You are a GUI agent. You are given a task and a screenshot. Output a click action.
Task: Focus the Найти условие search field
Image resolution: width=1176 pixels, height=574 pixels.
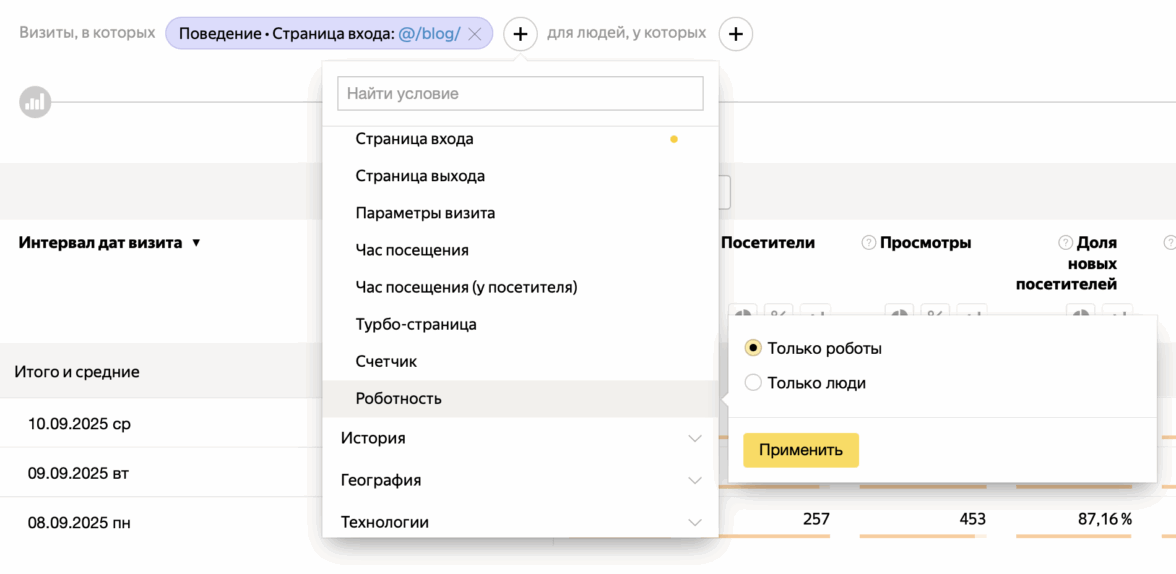pyautogui.click(x=520, y=93)
